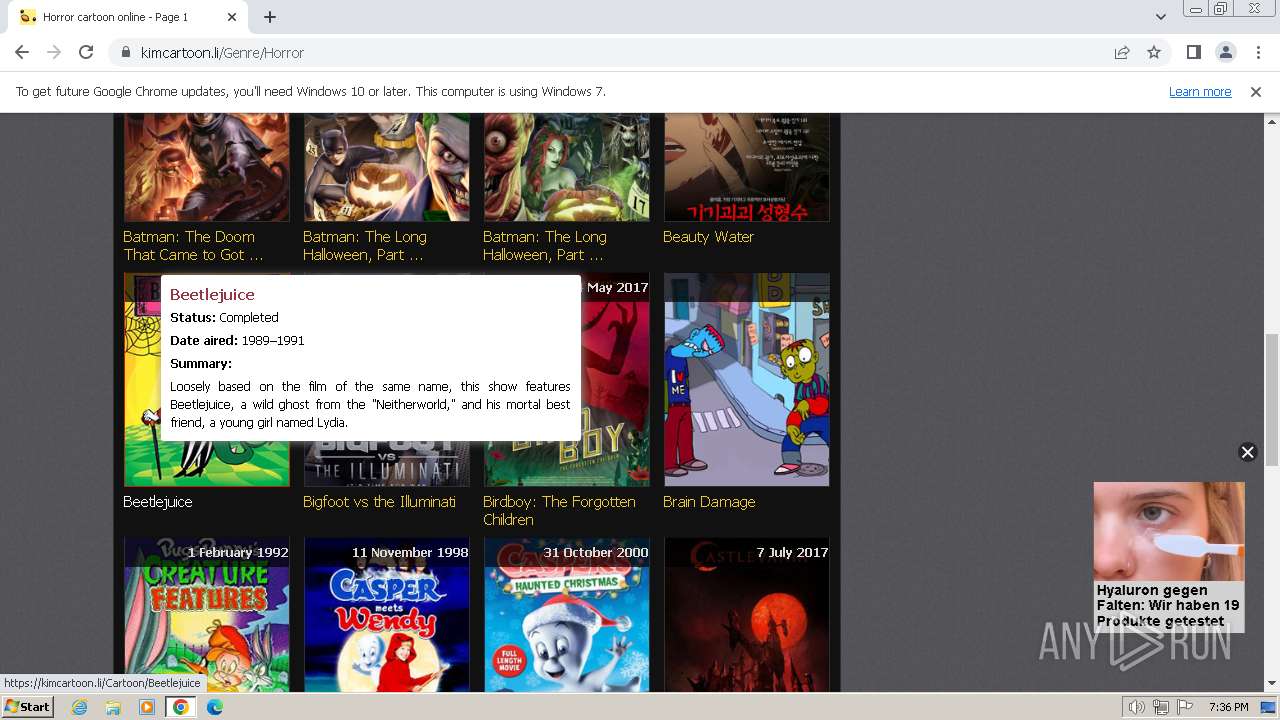Go back to the previous page
The width and height of the screenshot is (1280, 720).
[x=22, y=52]
